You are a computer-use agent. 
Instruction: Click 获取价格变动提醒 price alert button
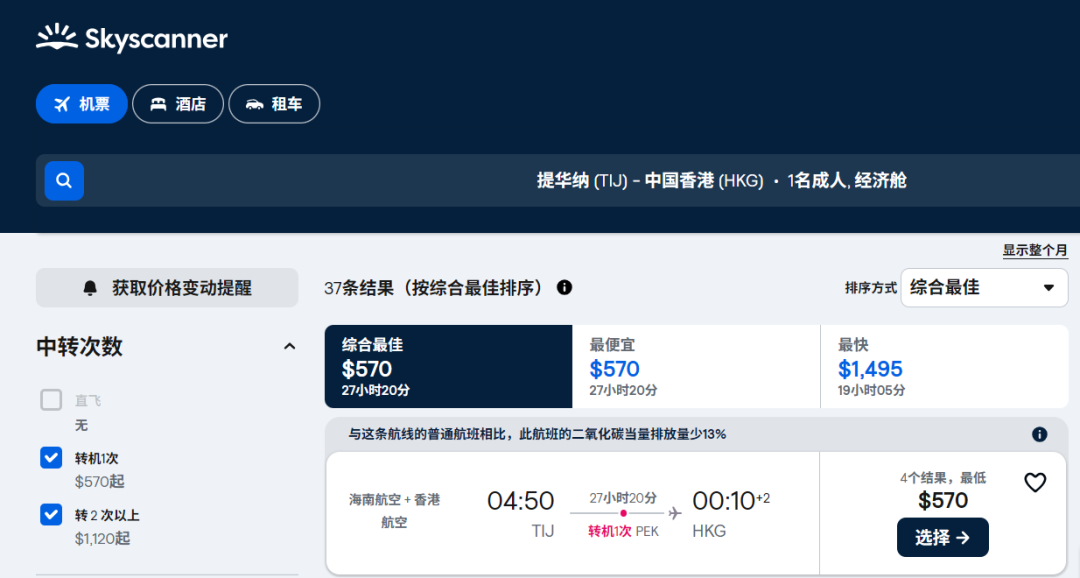[167, 288]
